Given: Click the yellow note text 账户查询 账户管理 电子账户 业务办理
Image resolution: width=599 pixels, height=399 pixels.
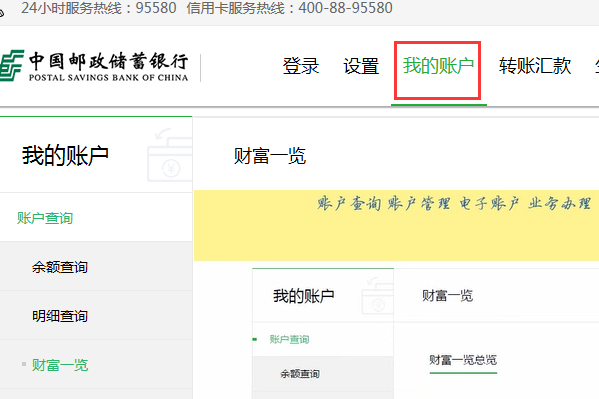Looking at the screenshot, I should tap(454, 203).
